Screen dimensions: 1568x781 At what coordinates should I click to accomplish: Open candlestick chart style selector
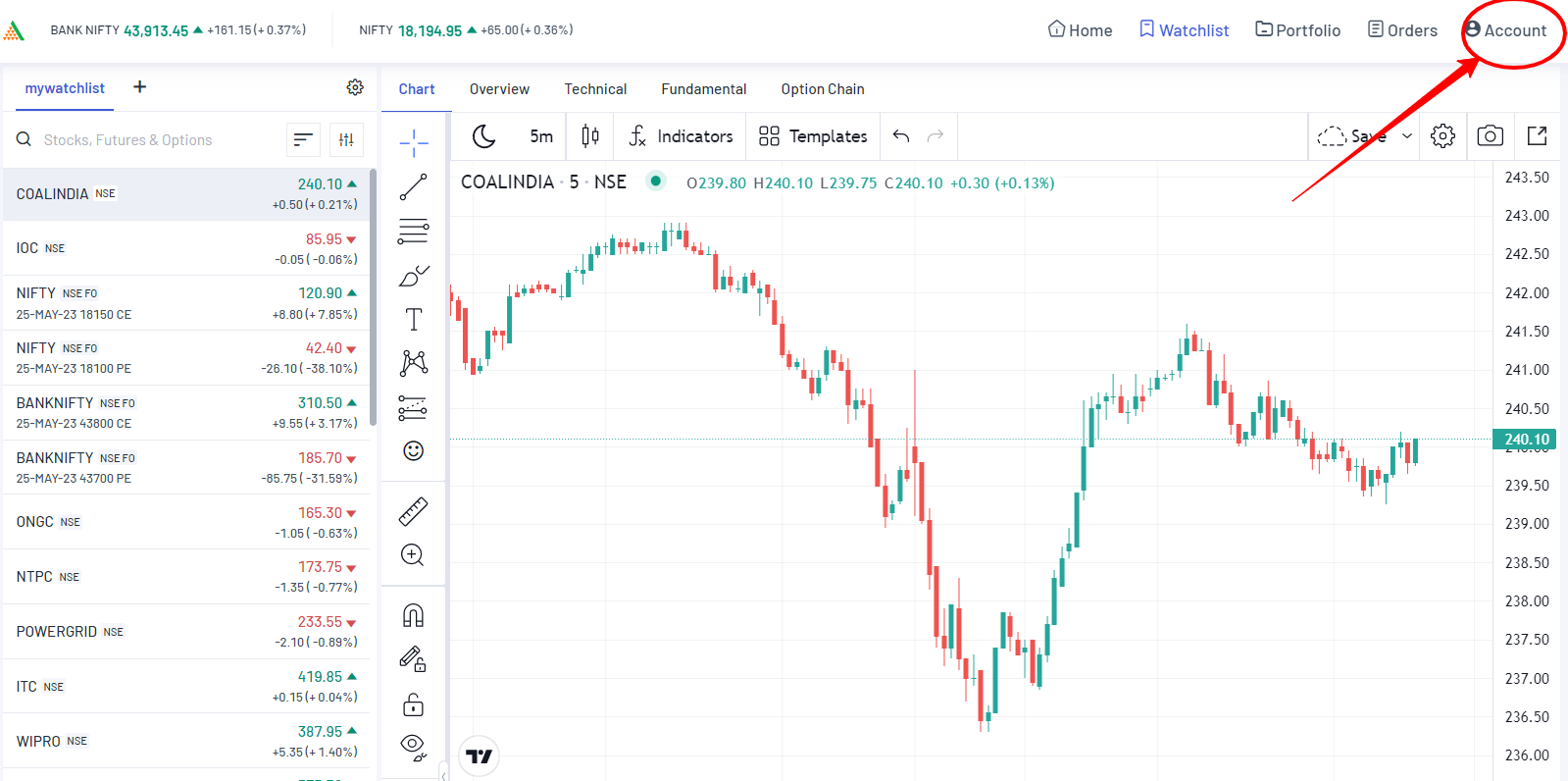[x=590, y=136]
